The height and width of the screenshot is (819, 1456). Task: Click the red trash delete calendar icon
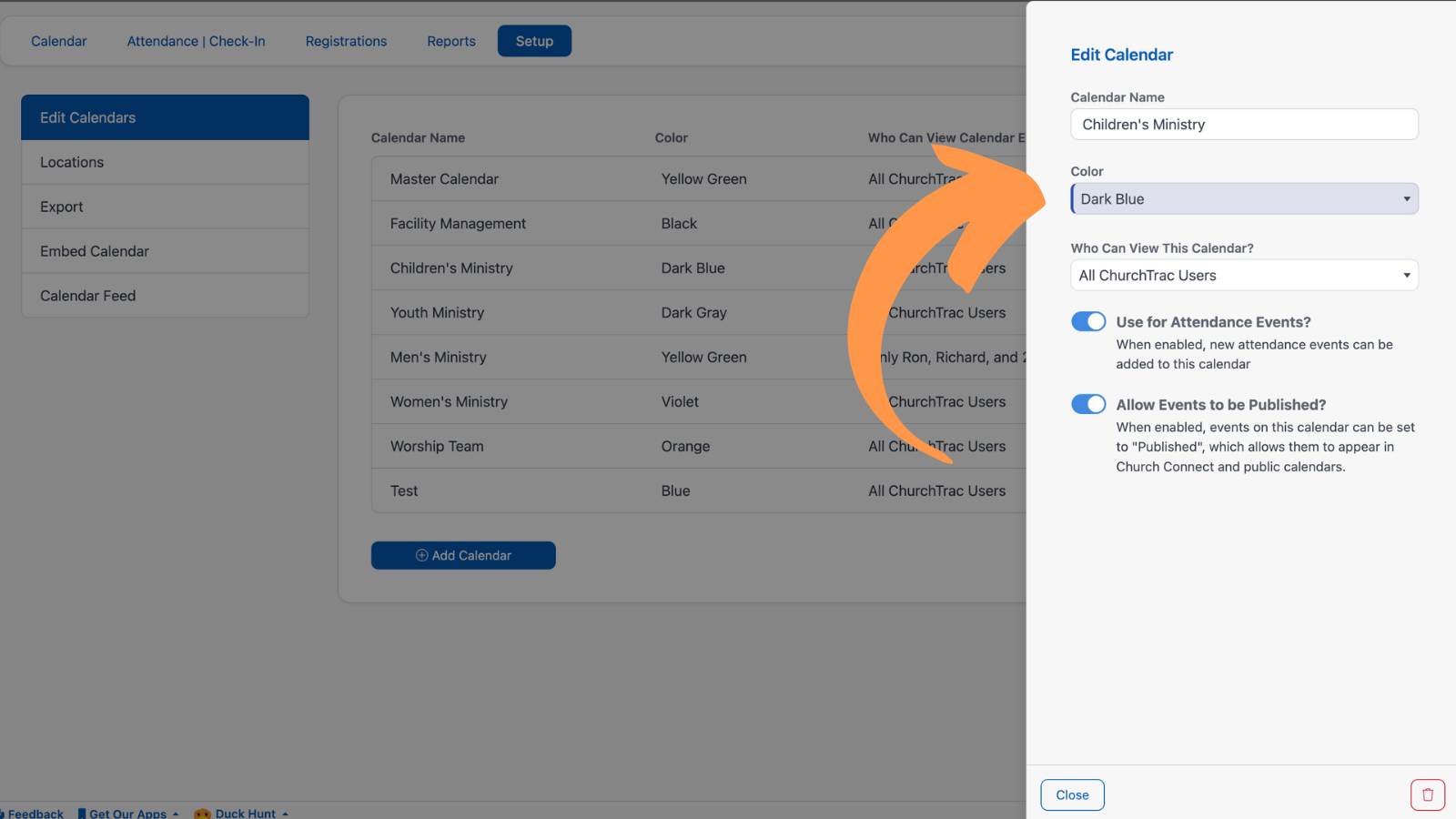[x=1428, y=794]
